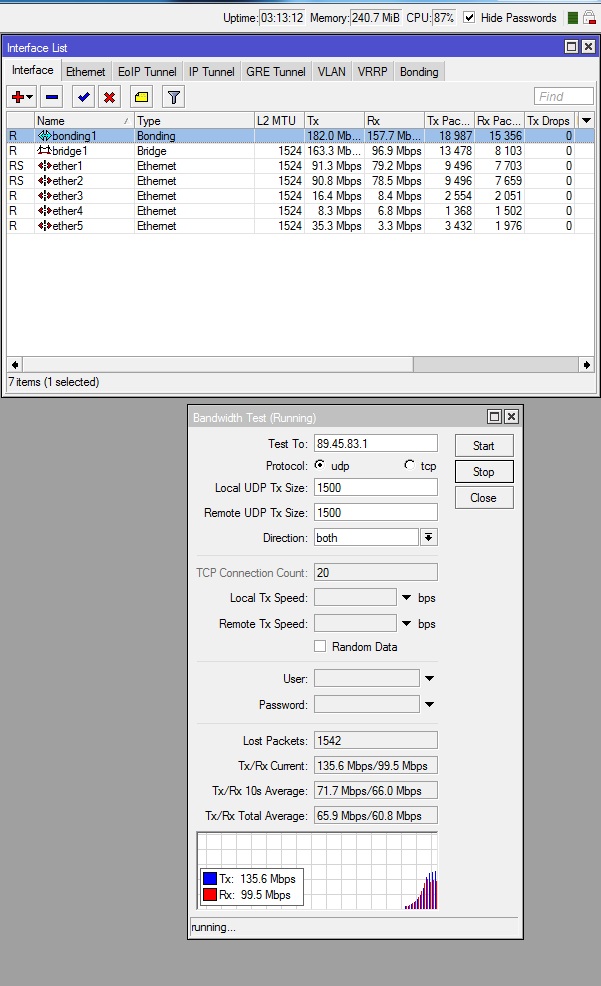The width and height of the screenshot is (601, 986).
Task: Click the red Rx legend swatch
Action: (x=210, y=894)
